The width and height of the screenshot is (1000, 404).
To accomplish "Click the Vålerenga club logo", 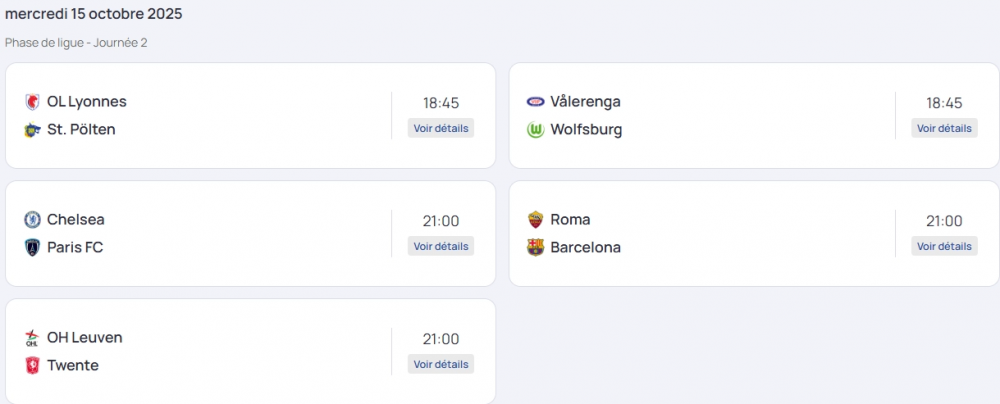I will (x=535, y=101).
